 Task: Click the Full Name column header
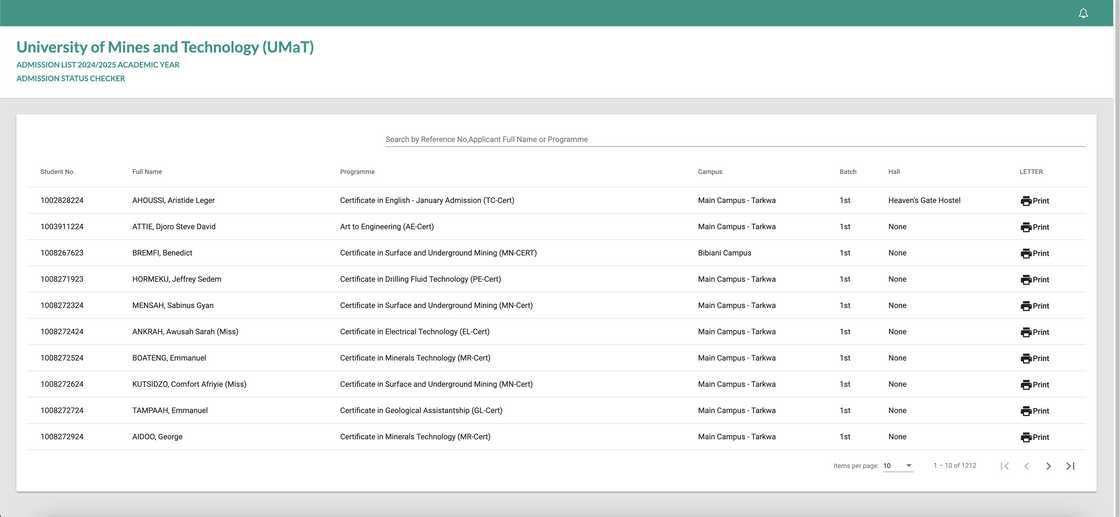tap(146, 172)
